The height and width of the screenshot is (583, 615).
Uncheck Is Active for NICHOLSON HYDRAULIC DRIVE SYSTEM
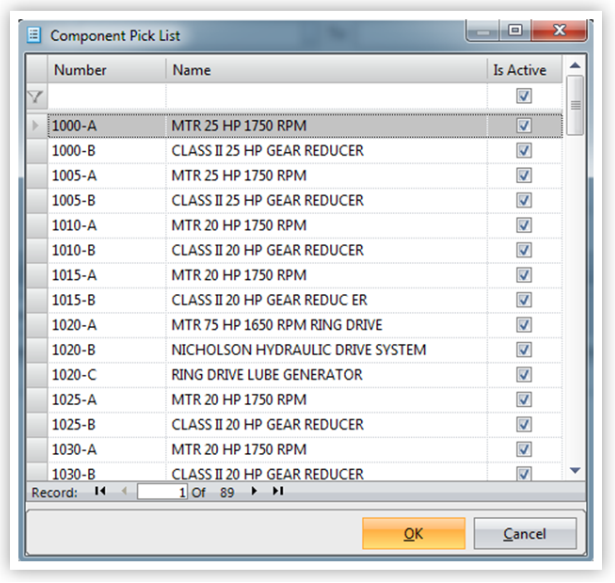point(524,350)
